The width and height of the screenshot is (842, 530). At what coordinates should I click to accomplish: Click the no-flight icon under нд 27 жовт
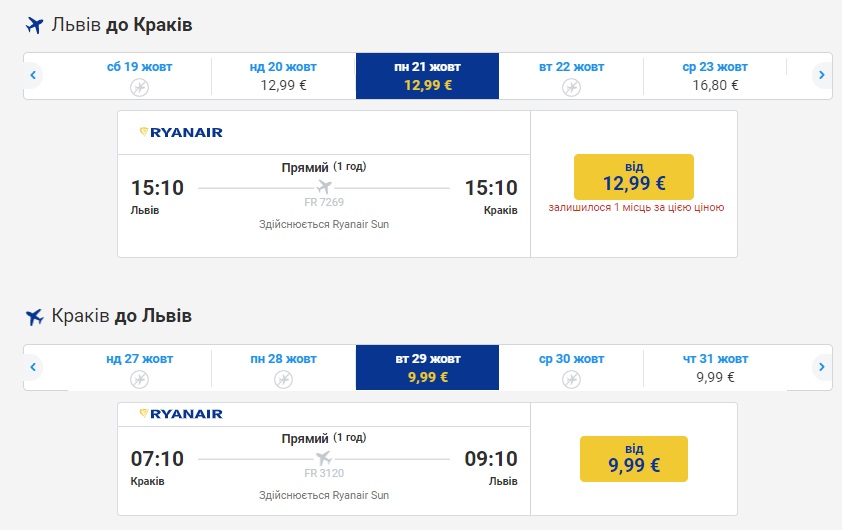[x=139, y=379]
